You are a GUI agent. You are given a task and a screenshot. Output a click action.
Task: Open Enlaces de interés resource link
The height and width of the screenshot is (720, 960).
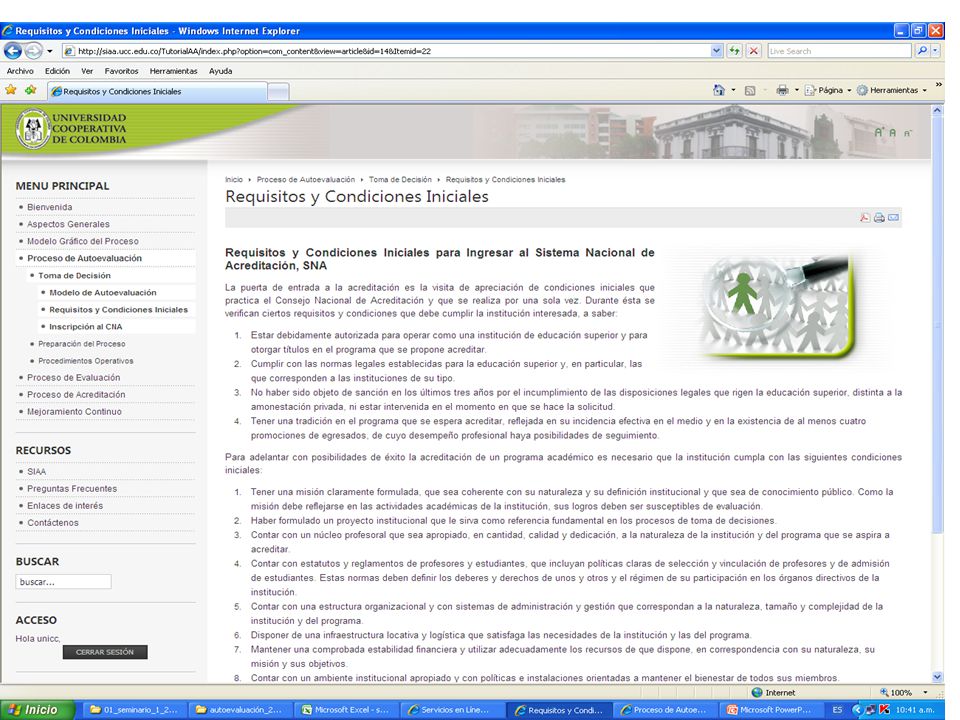(x=65, y=506)
